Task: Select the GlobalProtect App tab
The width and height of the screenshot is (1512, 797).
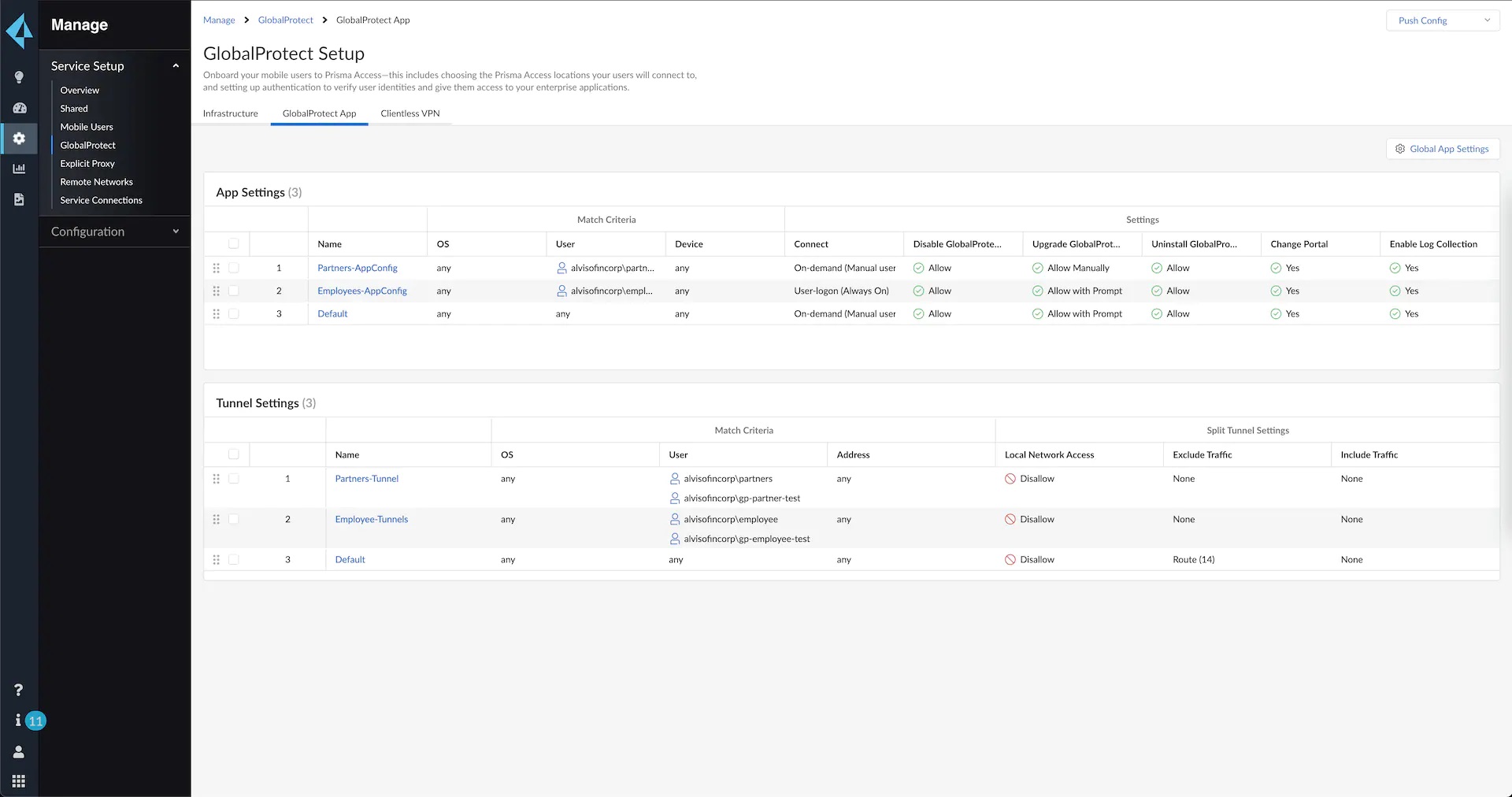Action: click(319, 113)
